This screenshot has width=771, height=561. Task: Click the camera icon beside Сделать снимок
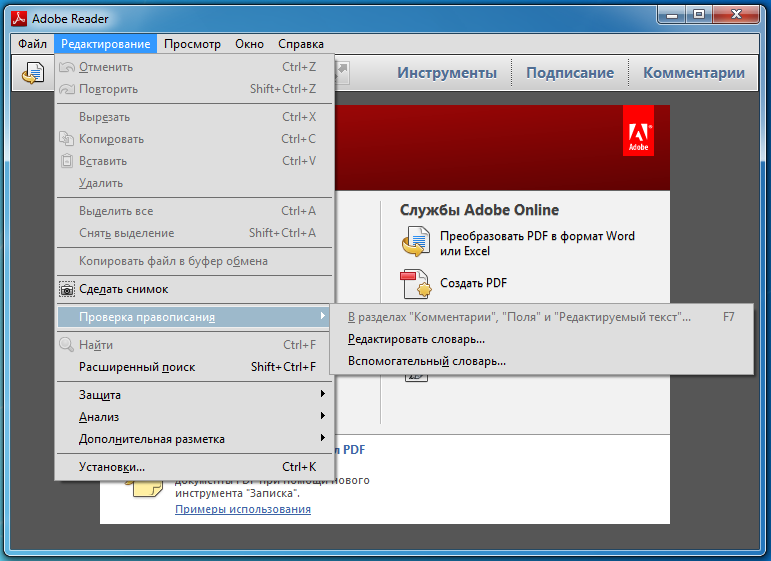[x=67, y=289]
